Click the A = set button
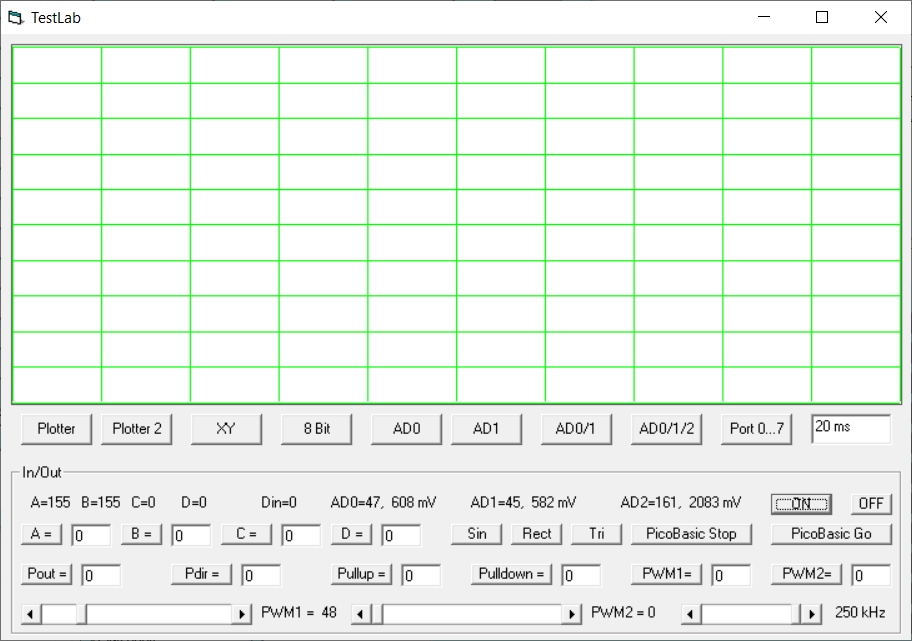Screen dimensions: 912x641 41,534
